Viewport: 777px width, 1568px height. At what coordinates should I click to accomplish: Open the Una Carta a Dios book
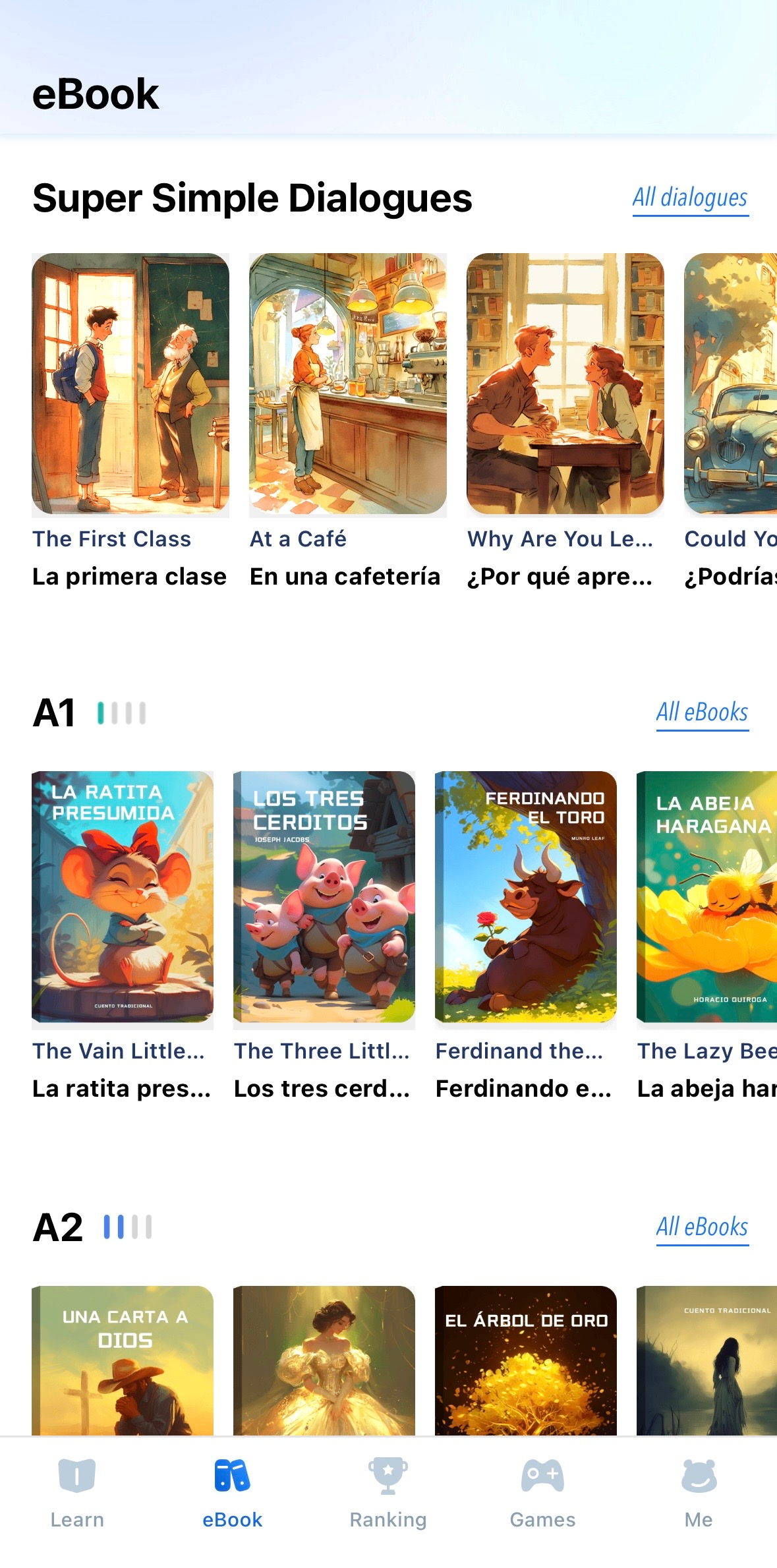(x=123, y=1361)
